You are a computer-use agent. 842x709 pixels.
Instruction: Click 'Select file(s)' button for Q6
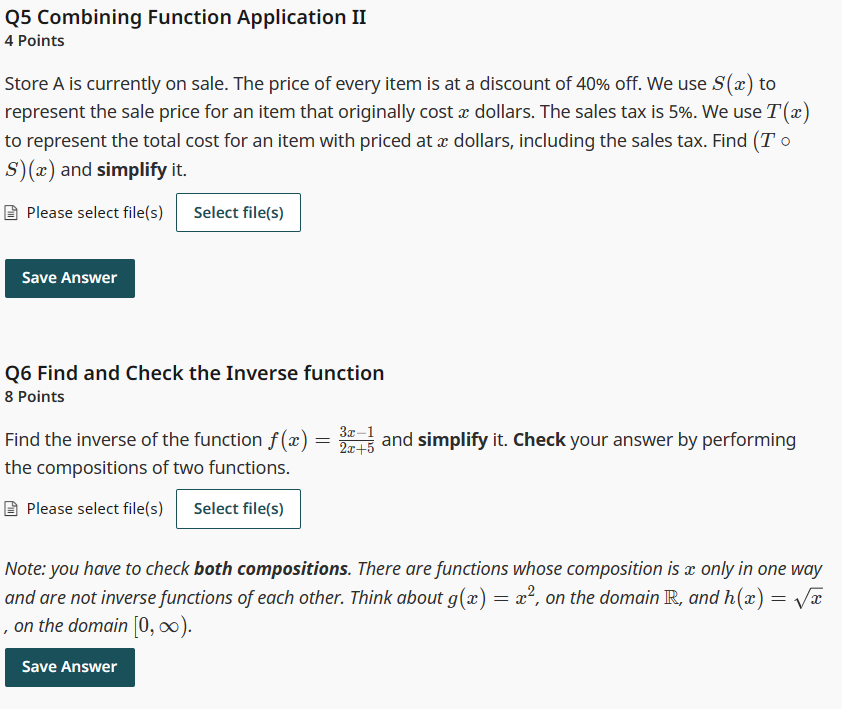coord(238,509)
